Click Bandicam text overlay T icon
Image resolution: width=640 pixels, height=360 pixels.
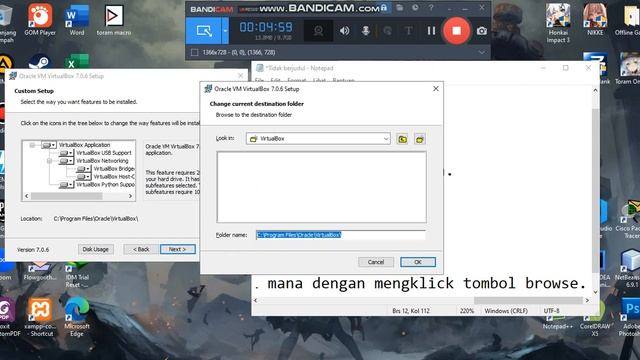tap(409, 31)
